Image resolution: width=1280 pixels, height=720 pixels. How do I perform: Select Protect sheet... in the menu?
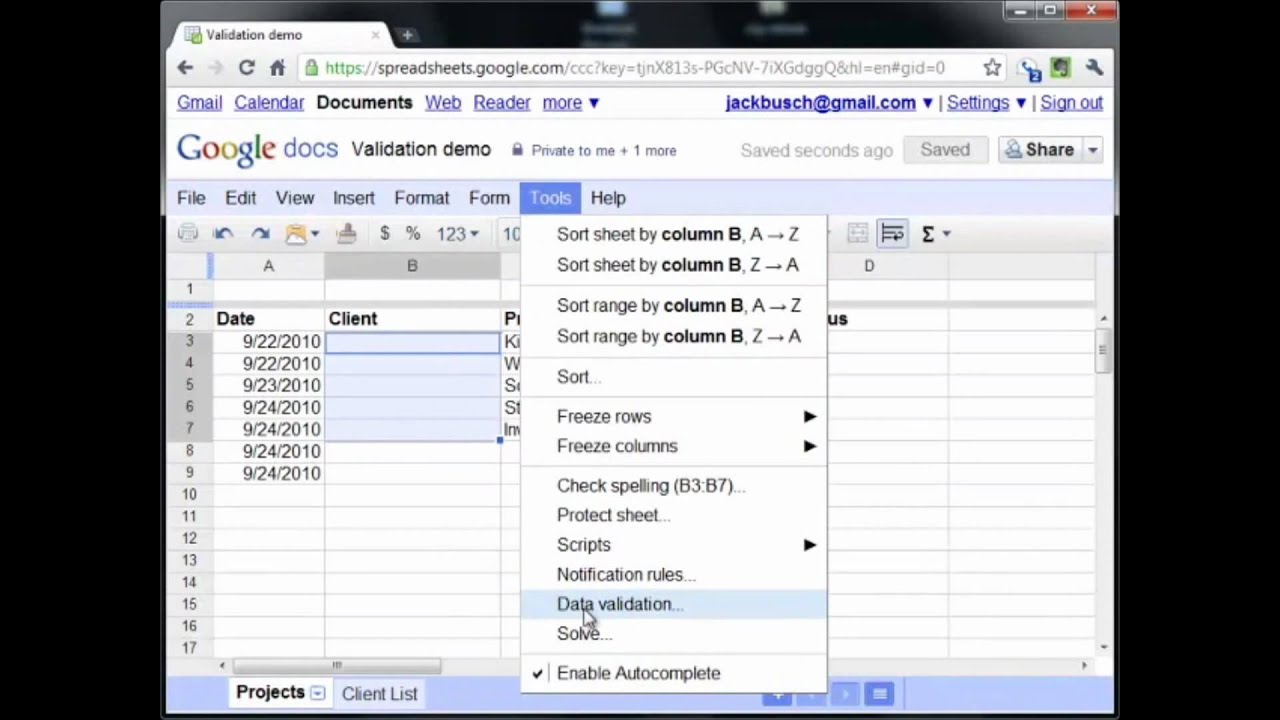[x=675, y=515]
